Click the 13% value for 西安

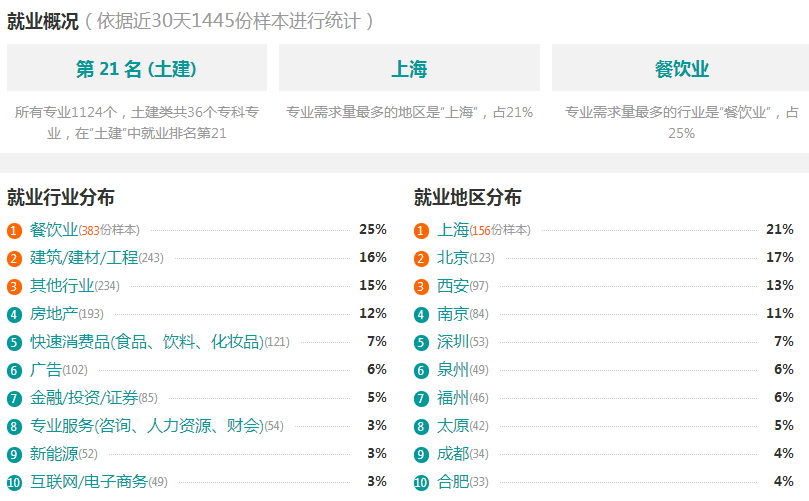[780, 285]
